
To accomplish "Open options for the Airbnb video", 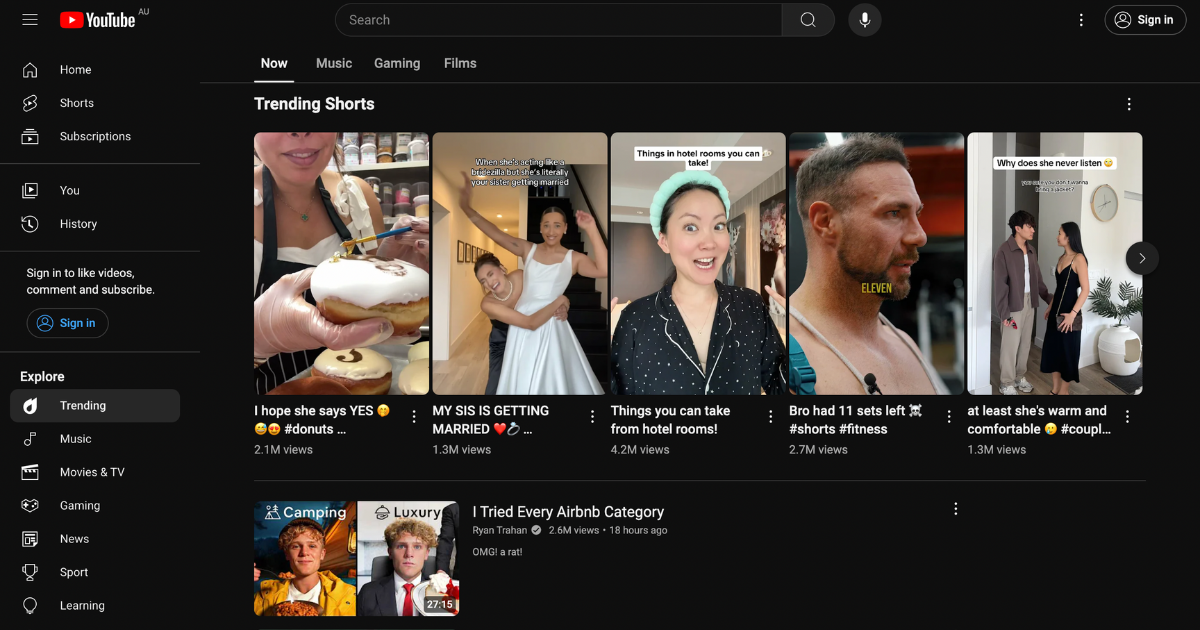I will click(955, 508).
